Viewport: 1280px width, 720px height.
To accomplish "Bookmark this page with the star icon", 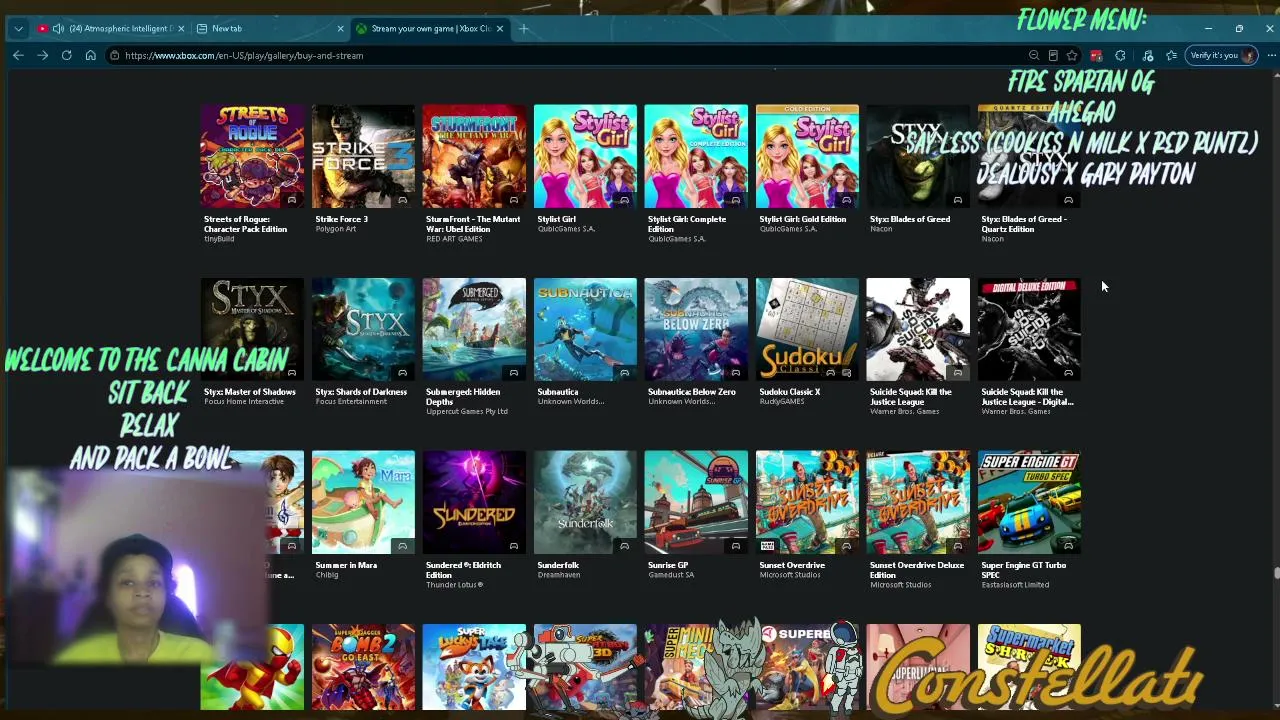I will [1072, 56].
